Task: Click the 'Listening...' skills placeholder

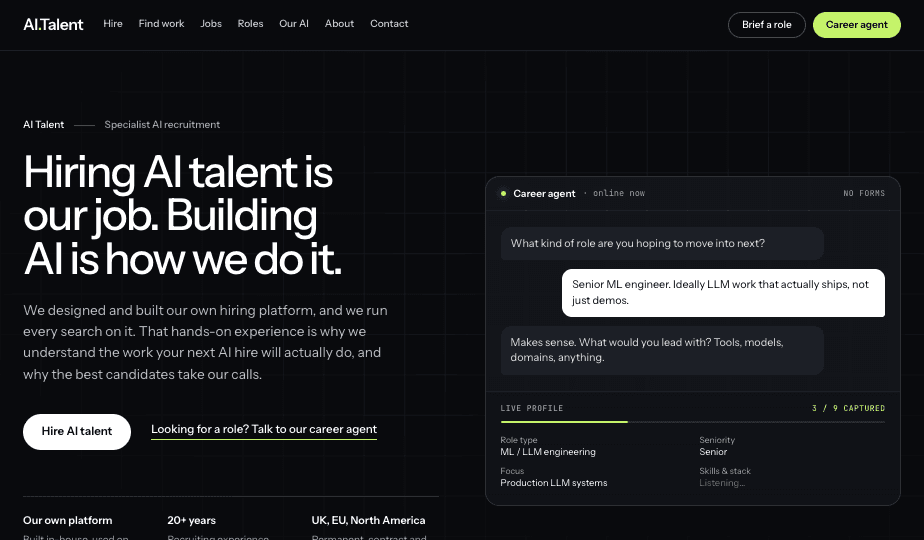Action: (x=722, y=483)
